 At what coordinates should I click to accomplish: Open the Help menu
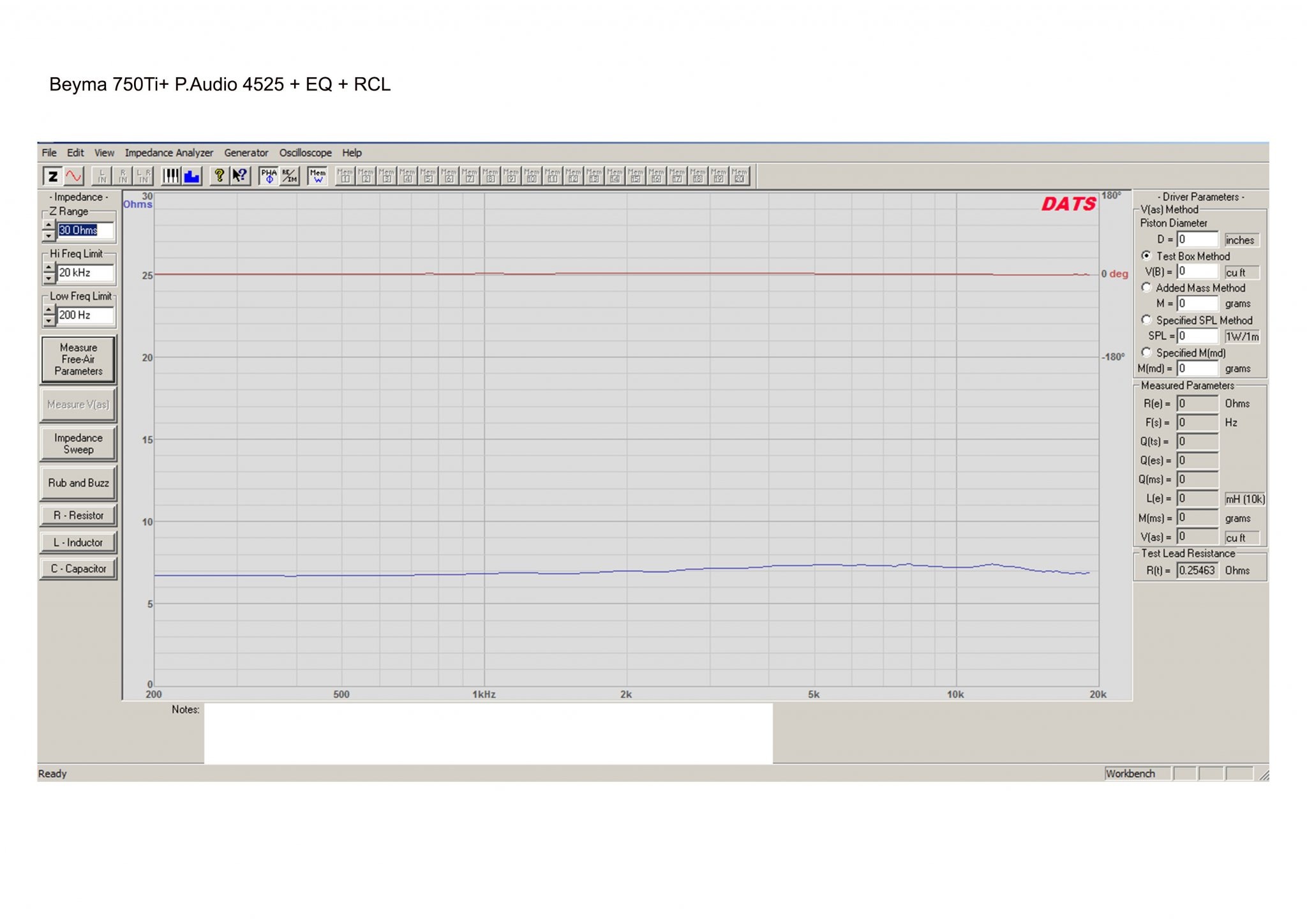(x=352, y=153)
